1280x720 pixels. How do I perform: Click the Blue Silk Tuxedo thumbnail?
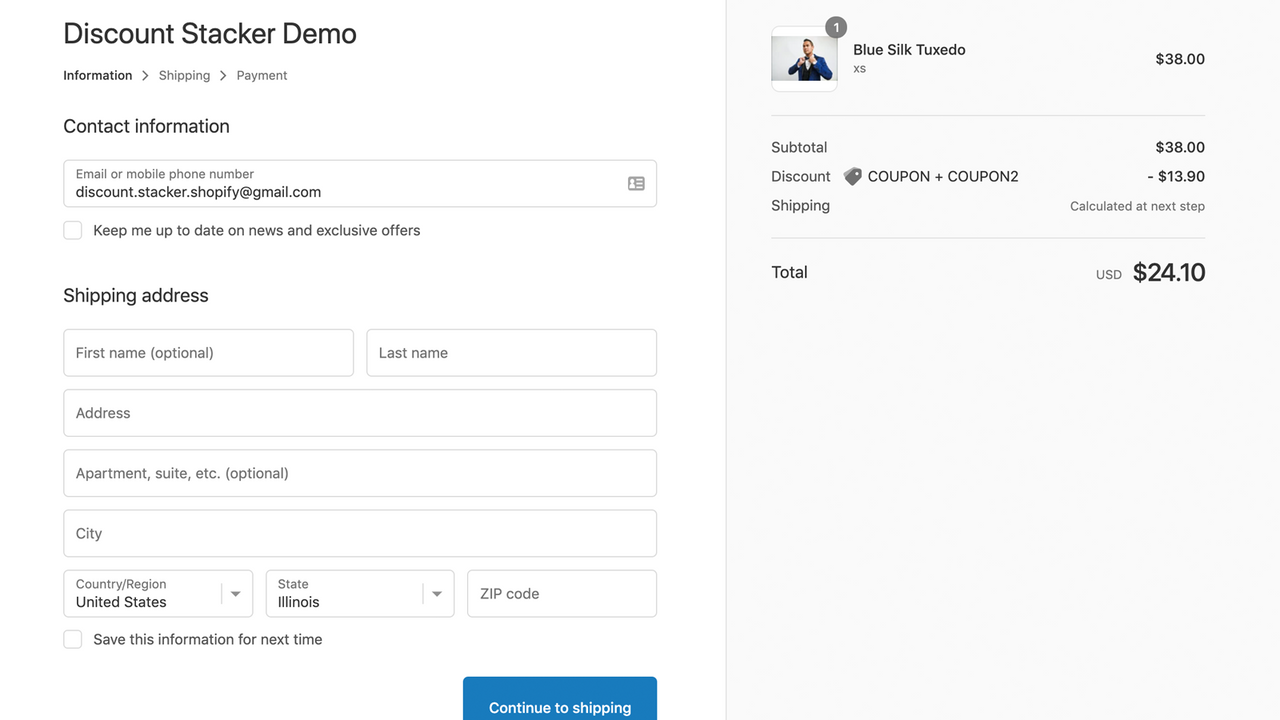[804, 59]
